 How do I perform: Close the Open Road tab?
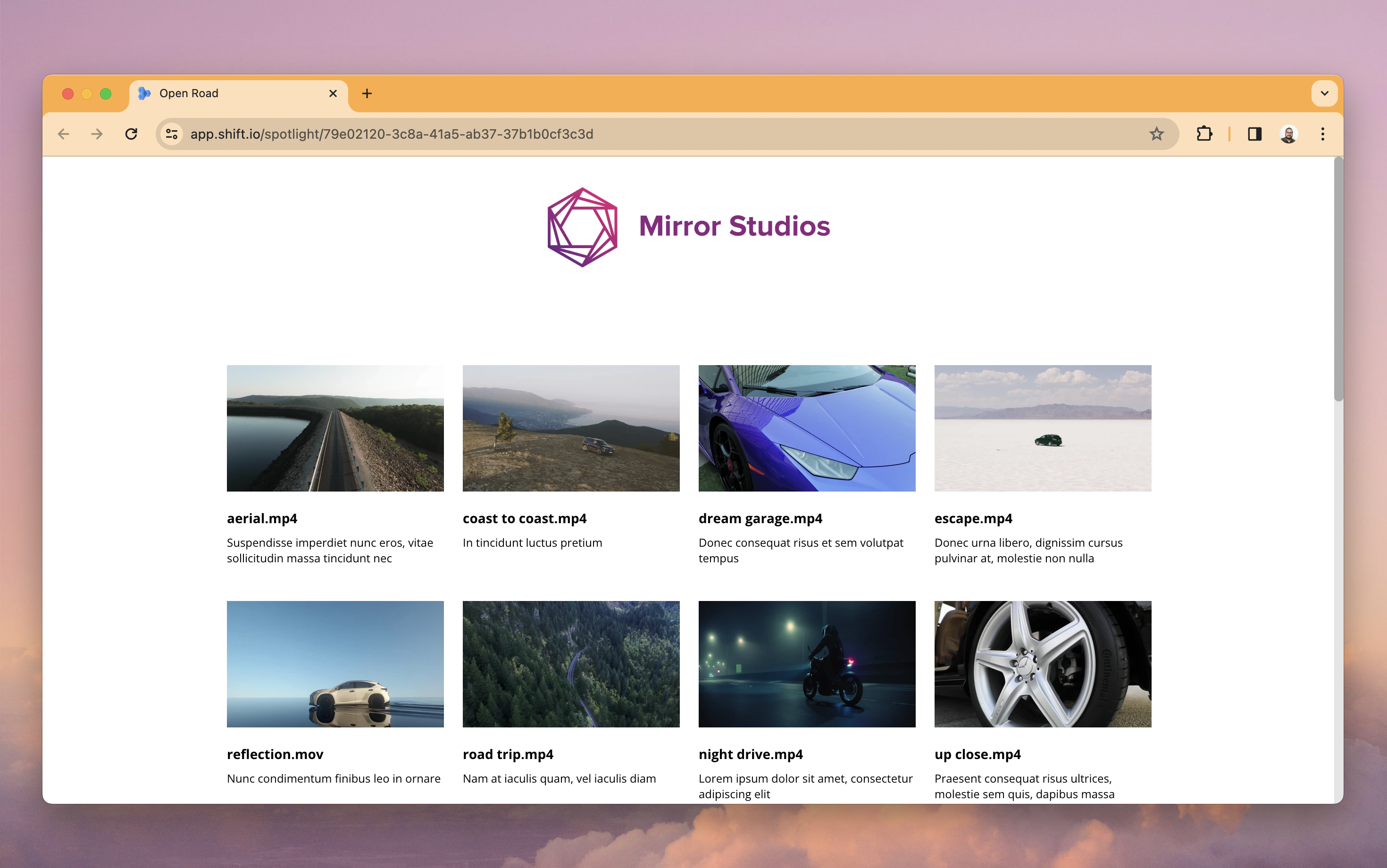click(x=333, y=93)
